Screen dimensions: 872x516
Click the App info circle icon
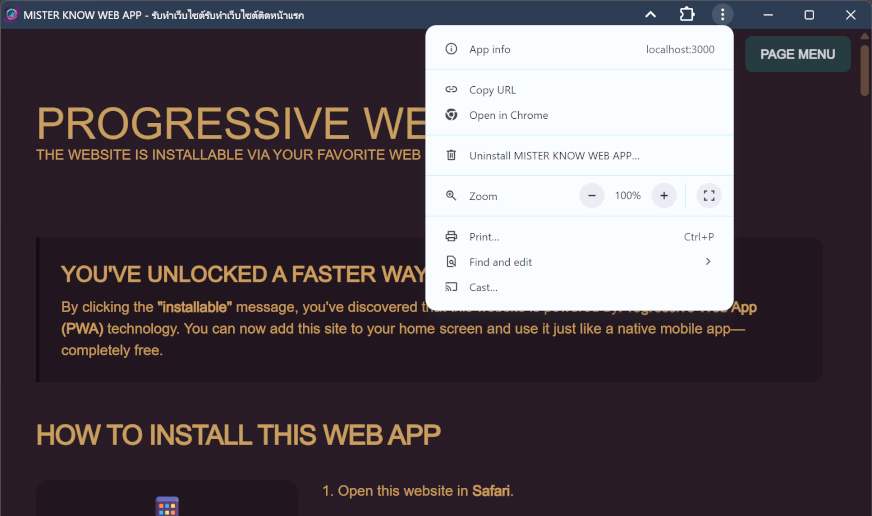(x=451, y=49)
